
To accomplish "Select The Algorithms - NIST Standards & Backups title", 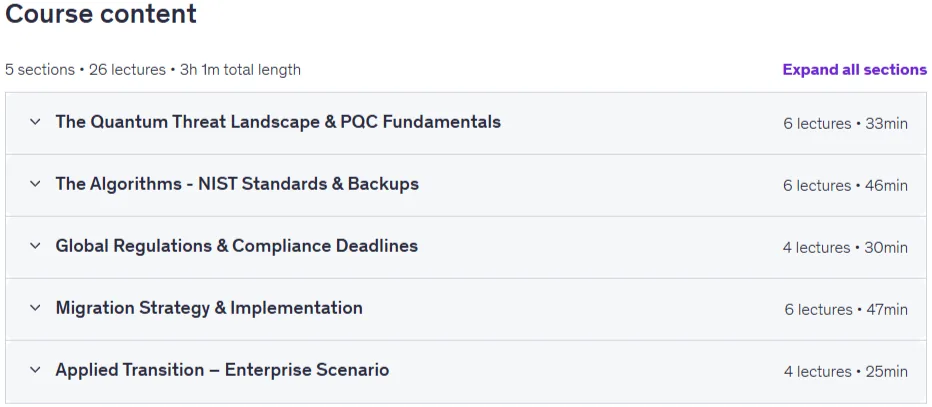I will 237,184.
